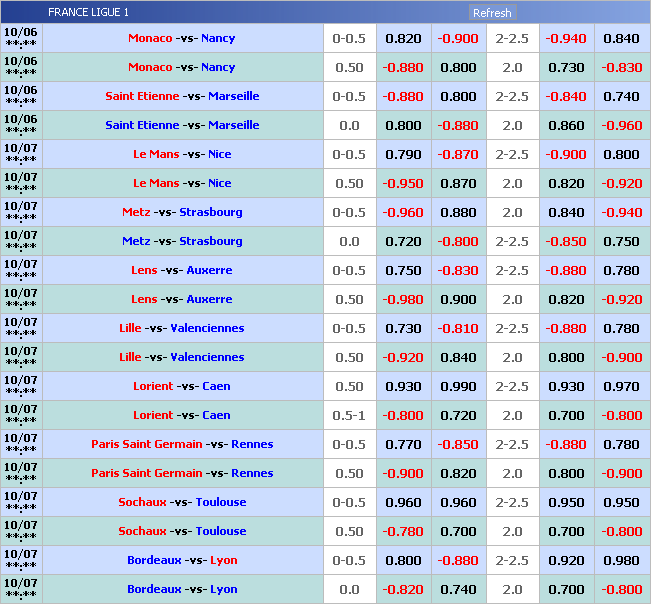The width and height of the screenshot is (651, 604).
Task: Pick Paris Saint Germain vs Rennes away odds 0.820
Action: [x=458, y=473]
